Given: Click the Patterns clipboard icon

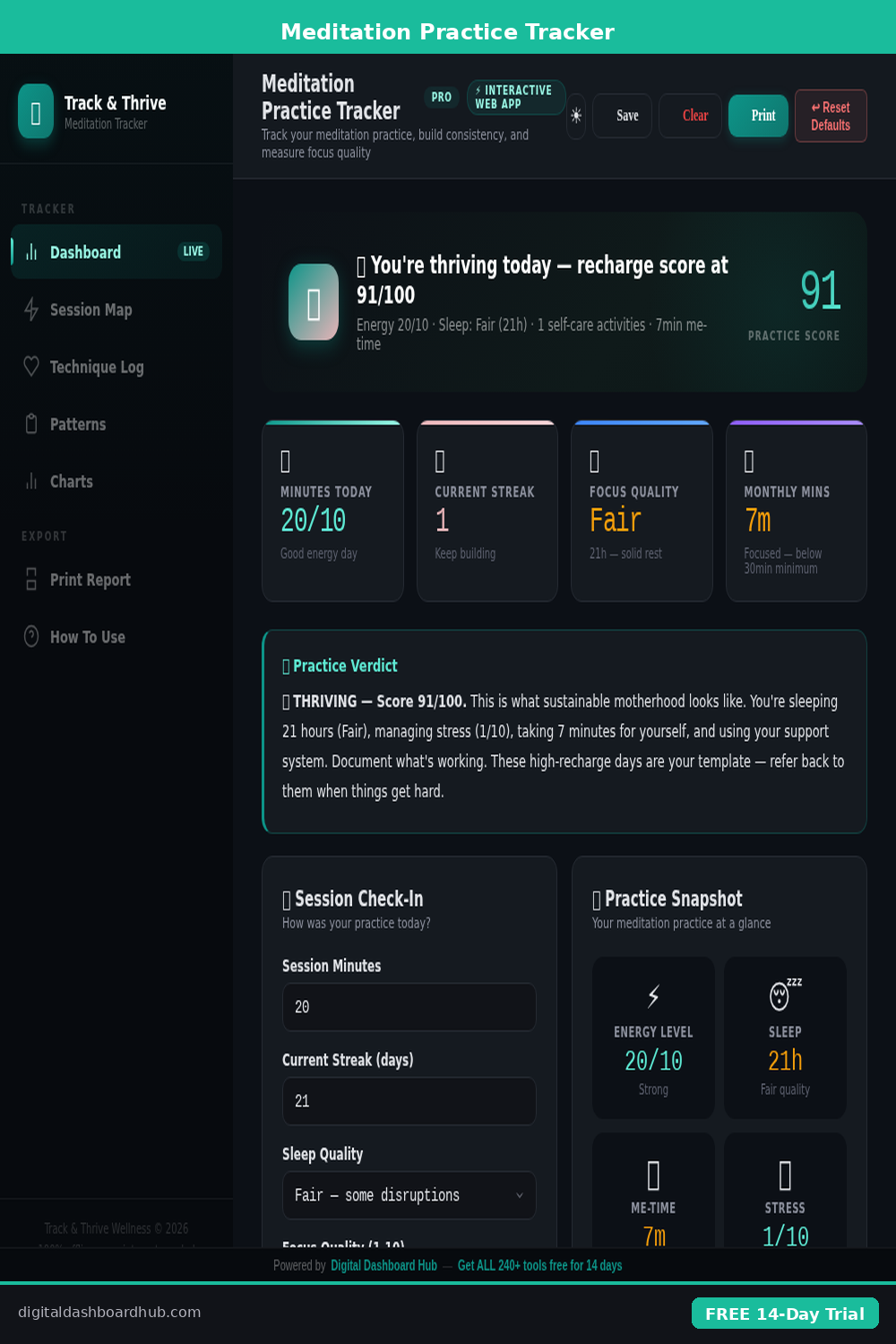Looking at the screenshot, I should (31, 424).
